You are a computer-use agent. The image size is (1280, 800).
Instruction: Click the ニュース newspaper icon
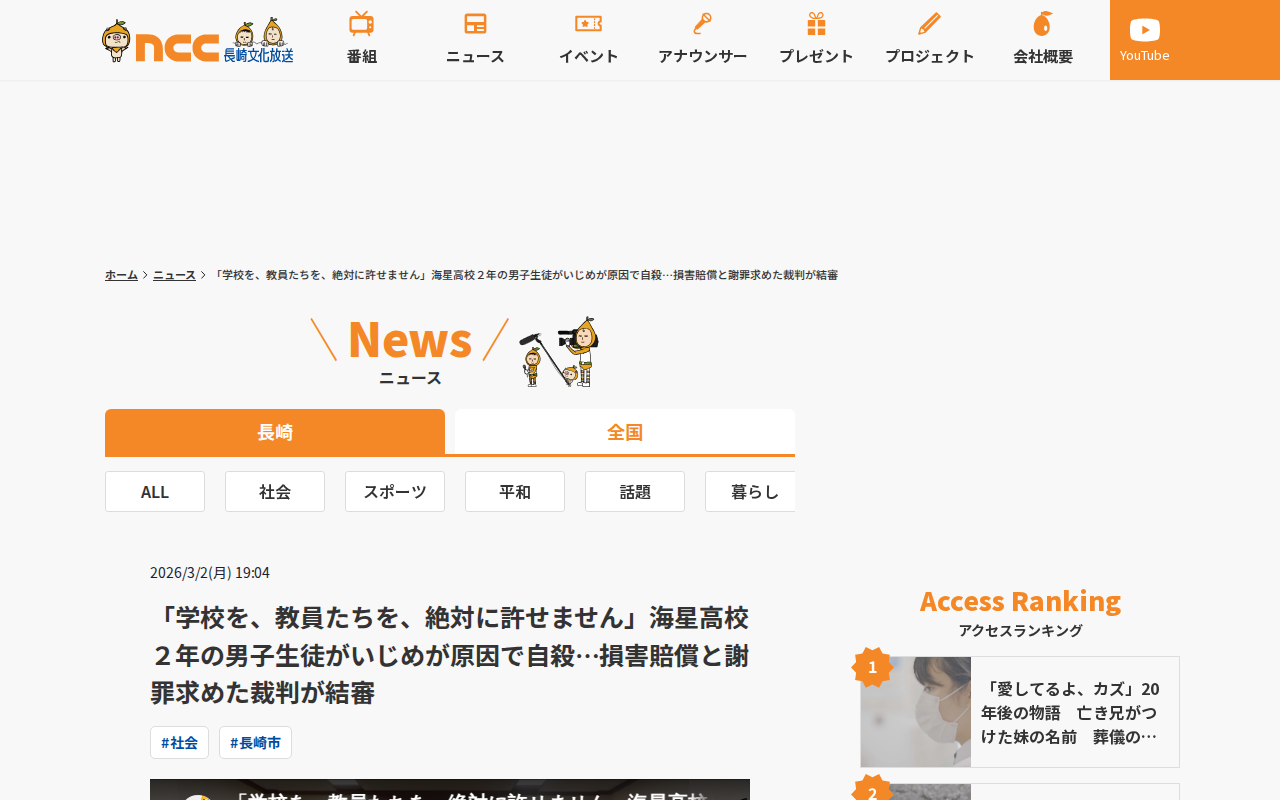(475, 24)
